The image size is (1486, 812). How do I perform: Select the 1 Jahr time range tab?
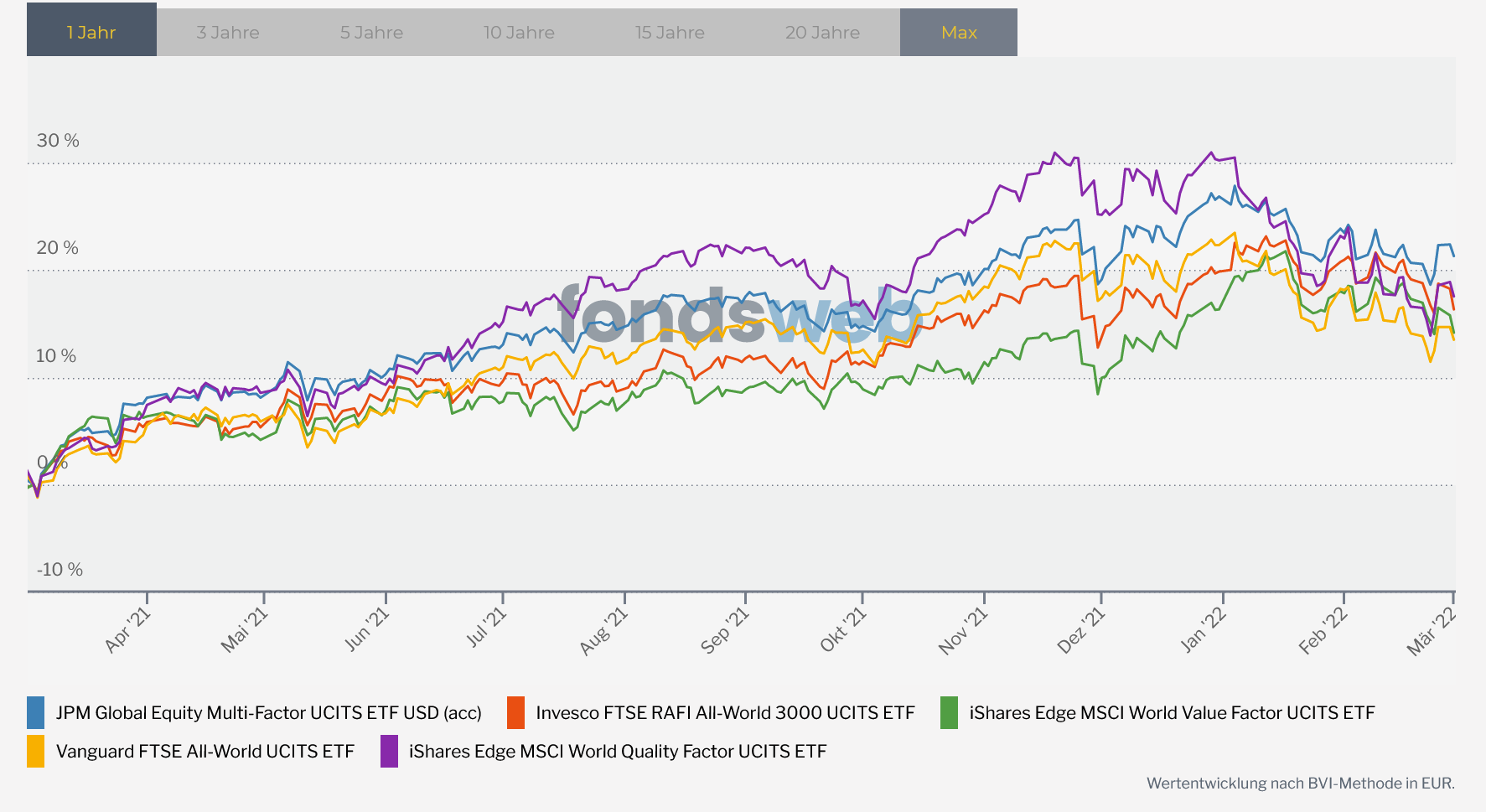91,33
